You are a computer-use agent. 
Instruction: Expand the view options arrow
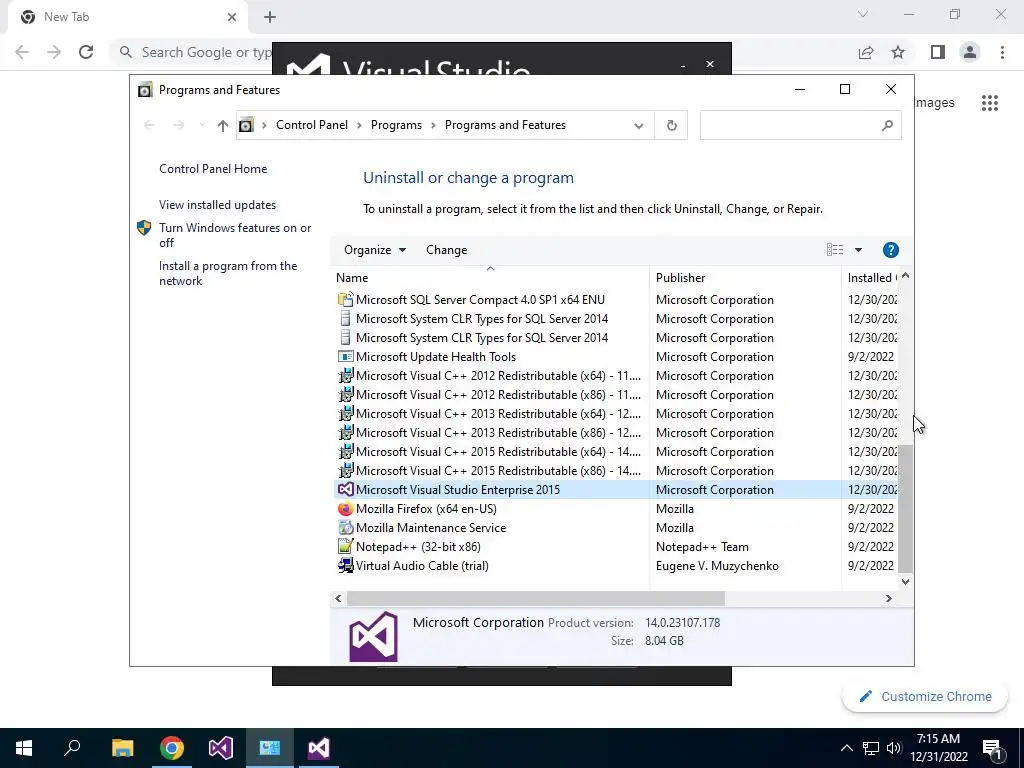pyautogui.click(x=858, y=249)
